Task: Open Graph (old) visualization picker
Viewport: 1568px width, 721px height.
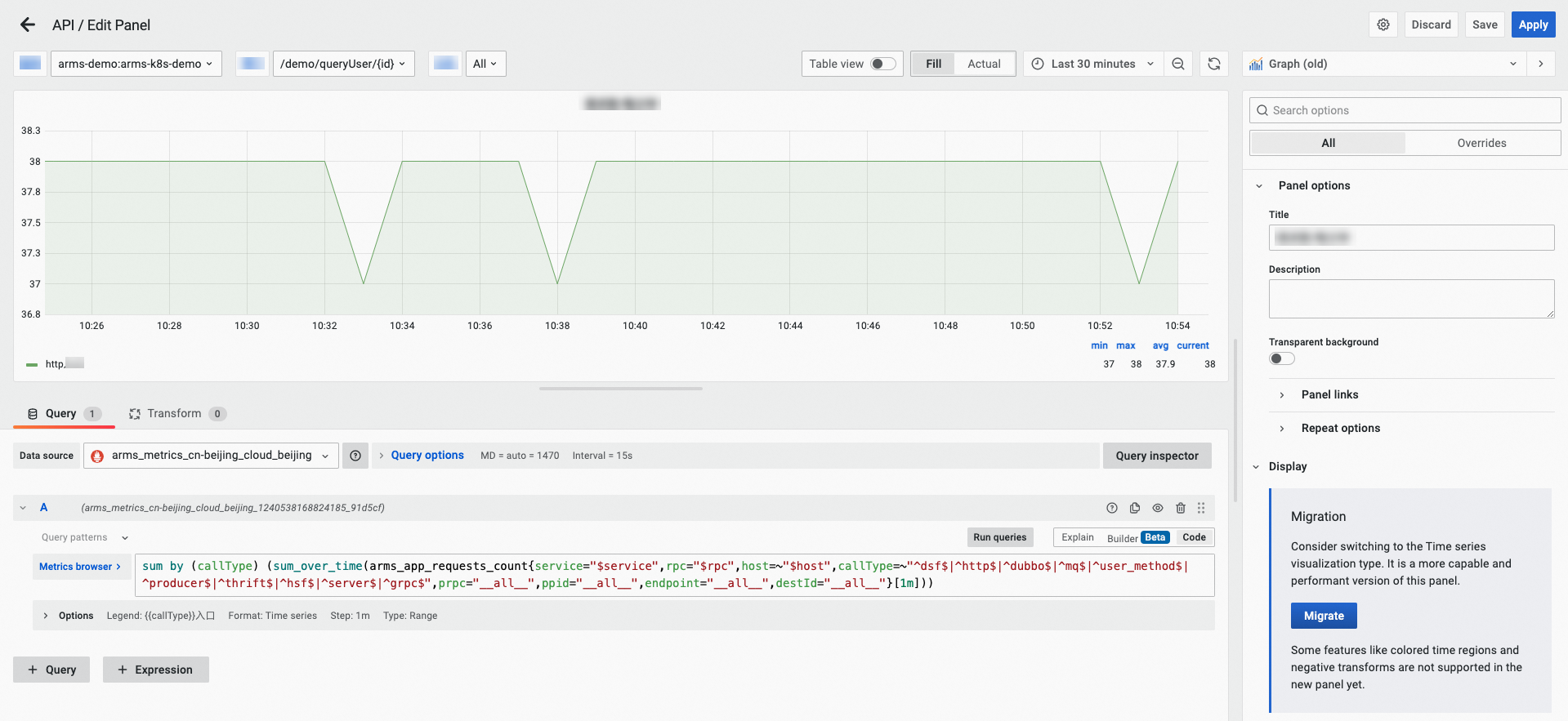Action: coord(1384,64)
